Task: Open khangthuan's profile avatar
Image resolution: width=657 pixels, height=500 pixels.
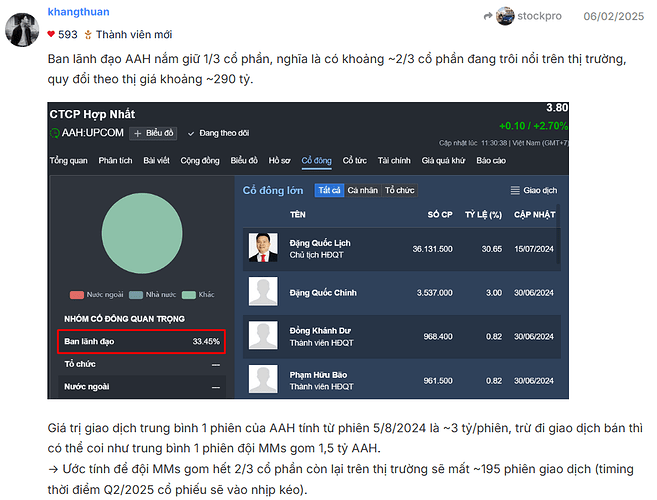Action: (x=22, y=30)
